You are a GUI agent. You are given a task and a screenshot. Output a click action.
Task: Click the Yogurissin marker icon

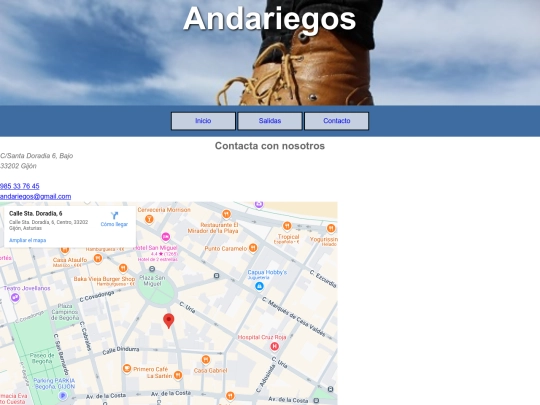pos(331,228)
